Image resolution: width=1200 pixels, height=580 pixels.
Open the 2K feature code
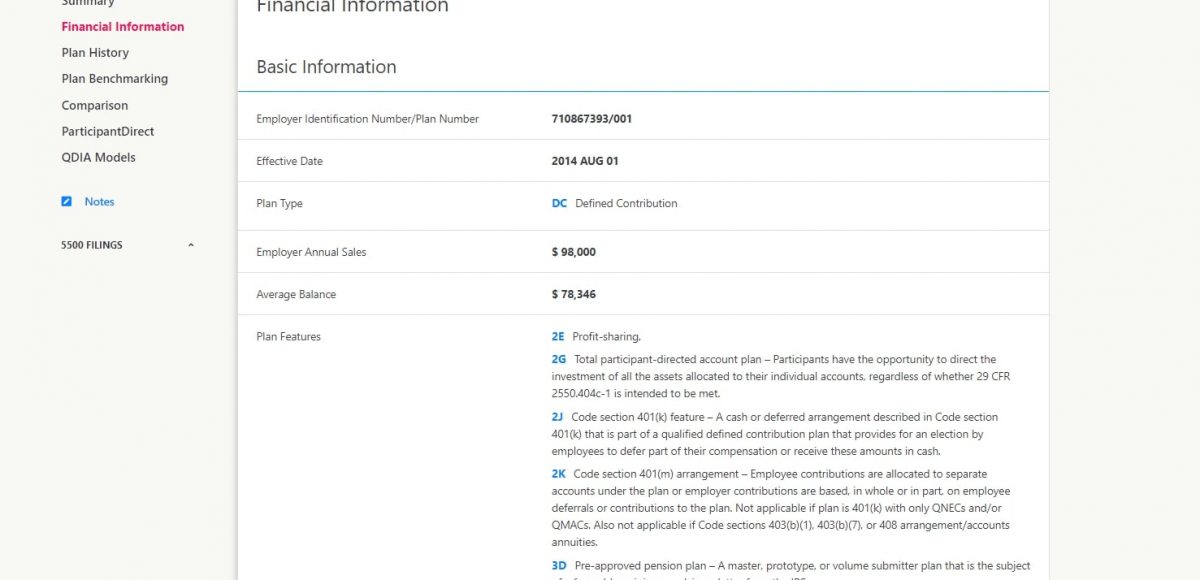point(559,474)
